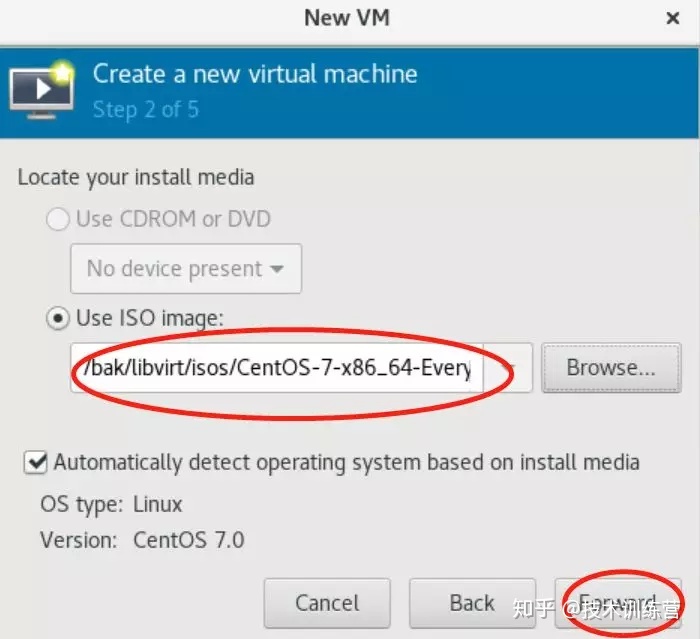Go Back to the previous wizard step

click(472, 603)
